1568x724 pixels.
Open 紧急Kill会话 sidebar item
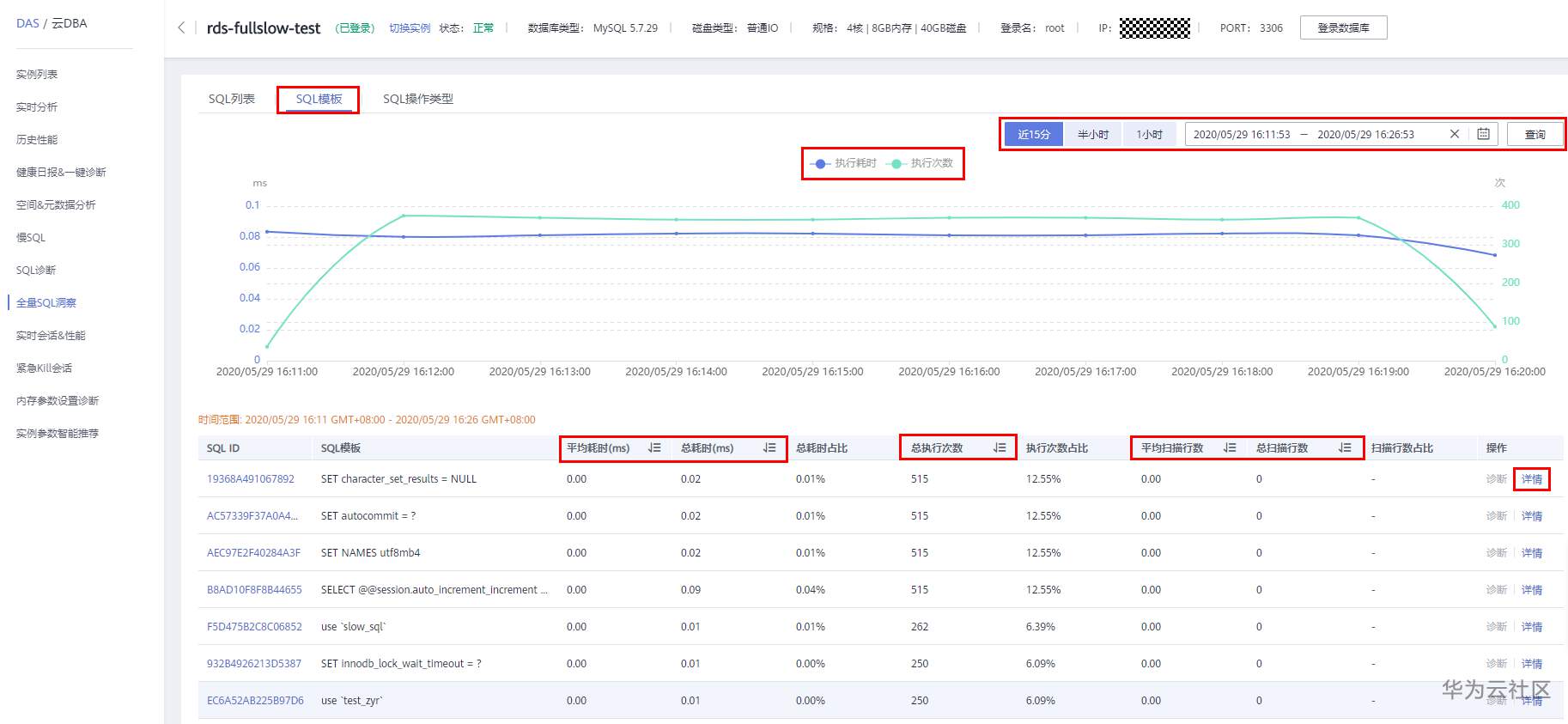pyautogui.click(x=44, y=368)
